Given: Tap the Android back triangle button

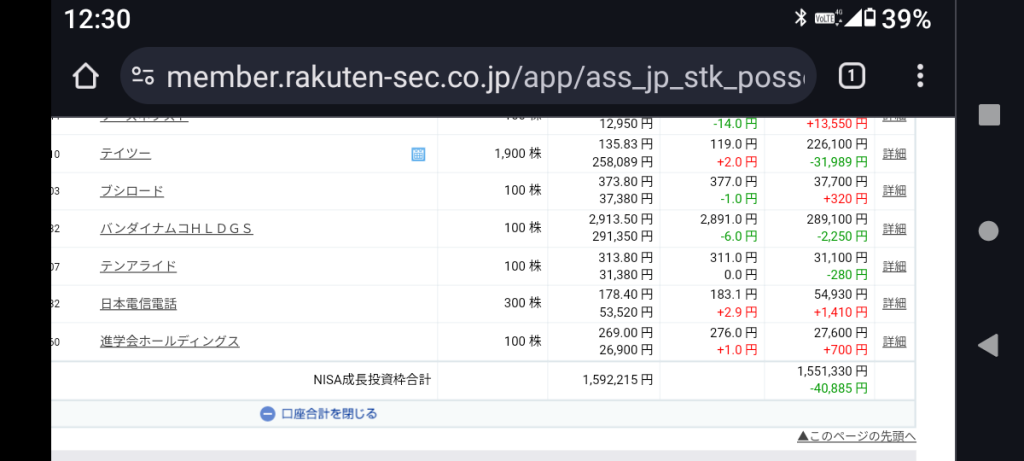Looking at the screenshot, I should (988, 345).
